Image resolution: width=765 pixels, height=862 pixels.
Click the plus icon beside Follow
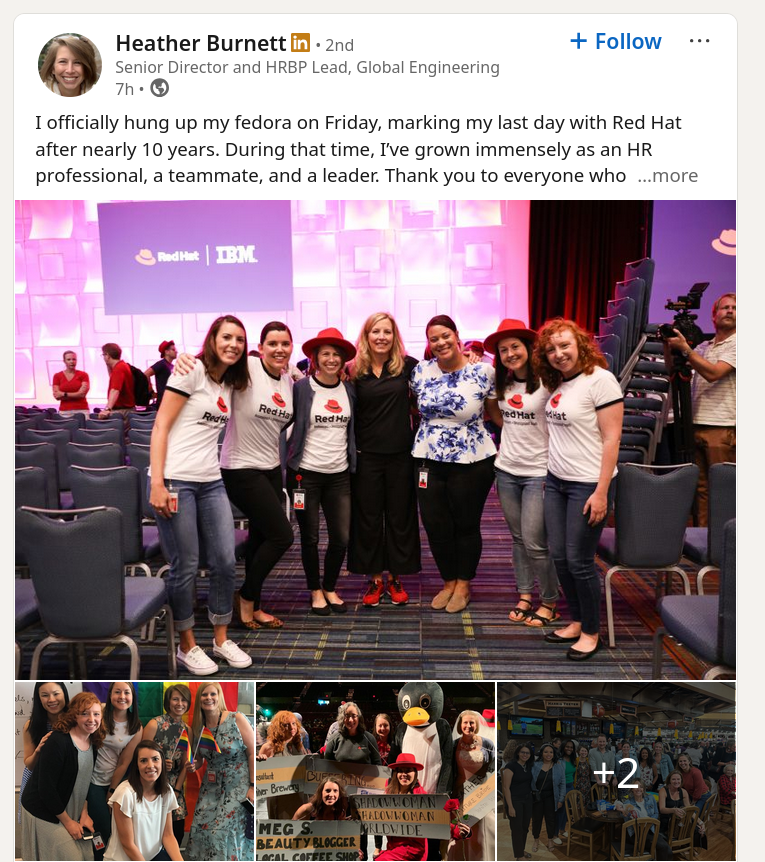pos(578,41)
